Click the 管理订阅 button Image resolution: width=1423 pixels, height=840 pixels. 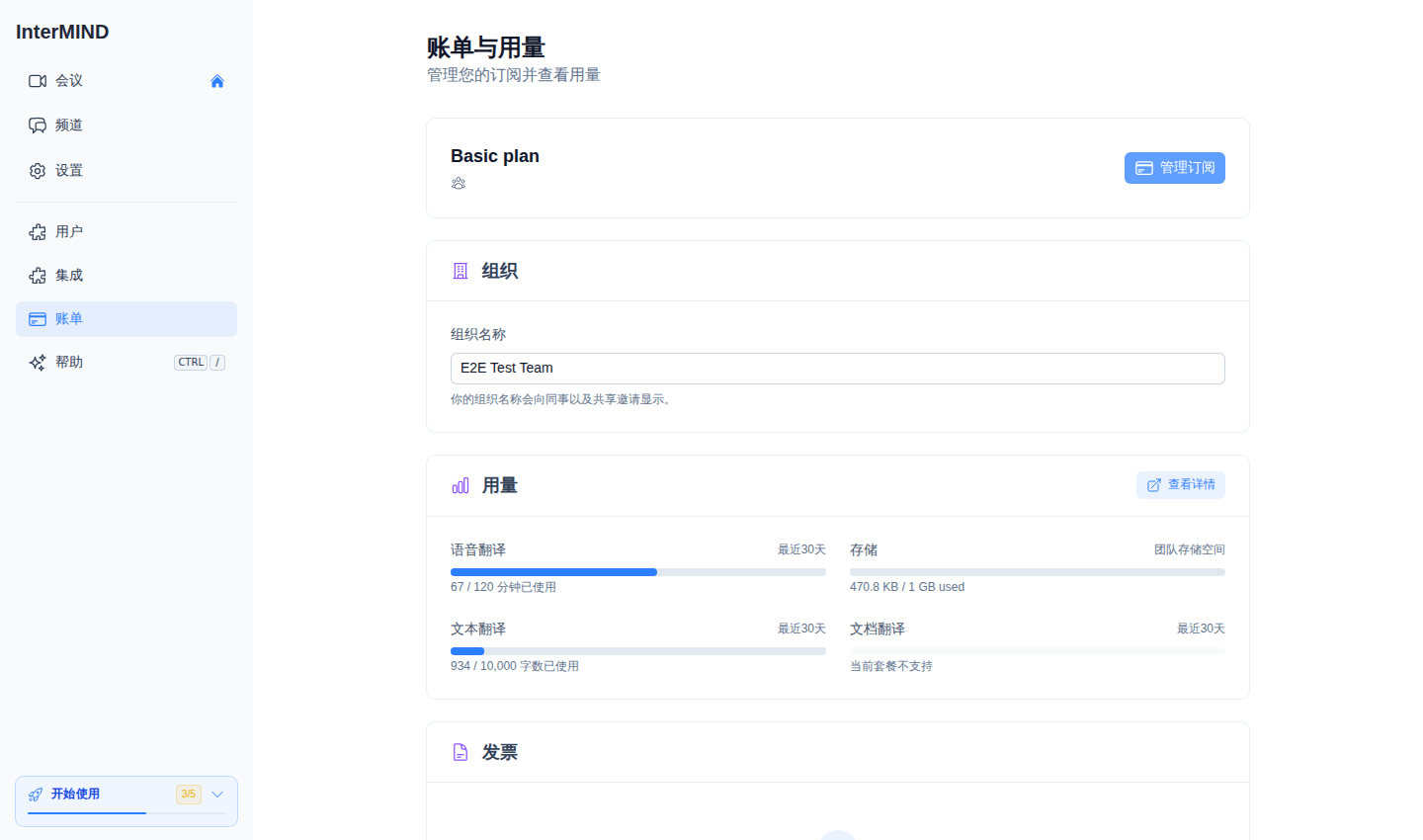tap(1175, 168)
